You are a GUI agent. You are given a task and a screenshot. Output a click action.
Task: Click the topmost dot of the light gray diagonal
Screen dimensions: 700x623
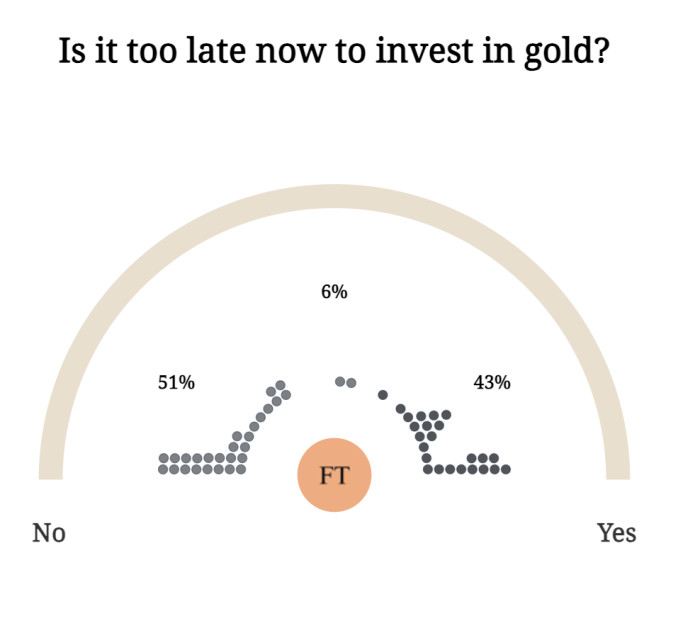point(281,385)
